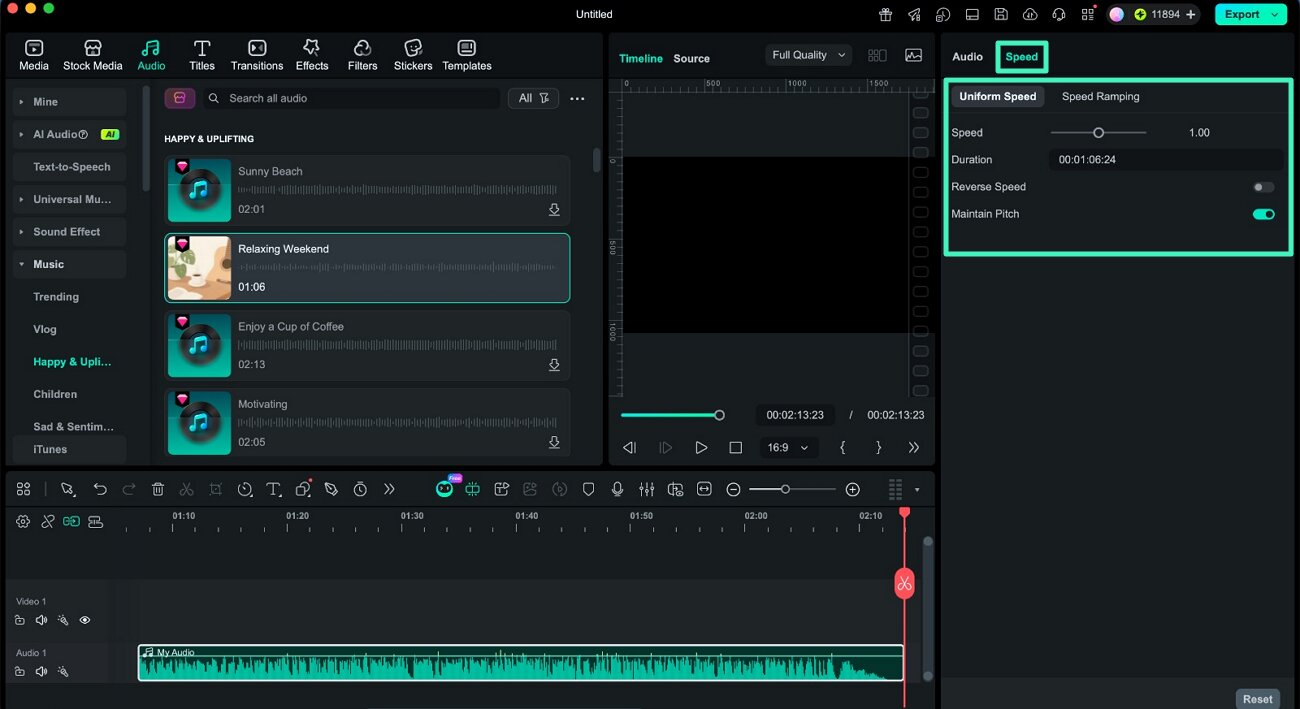Click the zoom-to-fit timeline icon

point(704,489)
